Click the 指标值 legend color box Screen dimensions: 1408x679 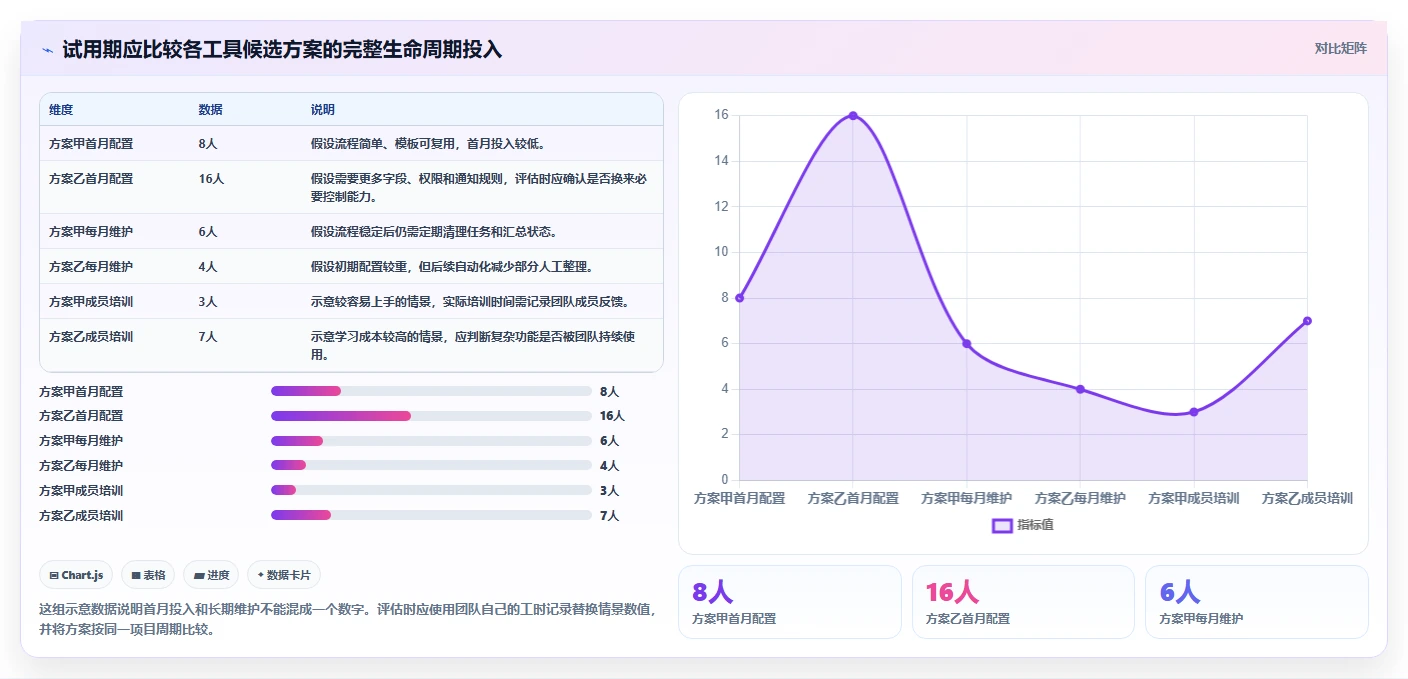[x=1002, y=525]
